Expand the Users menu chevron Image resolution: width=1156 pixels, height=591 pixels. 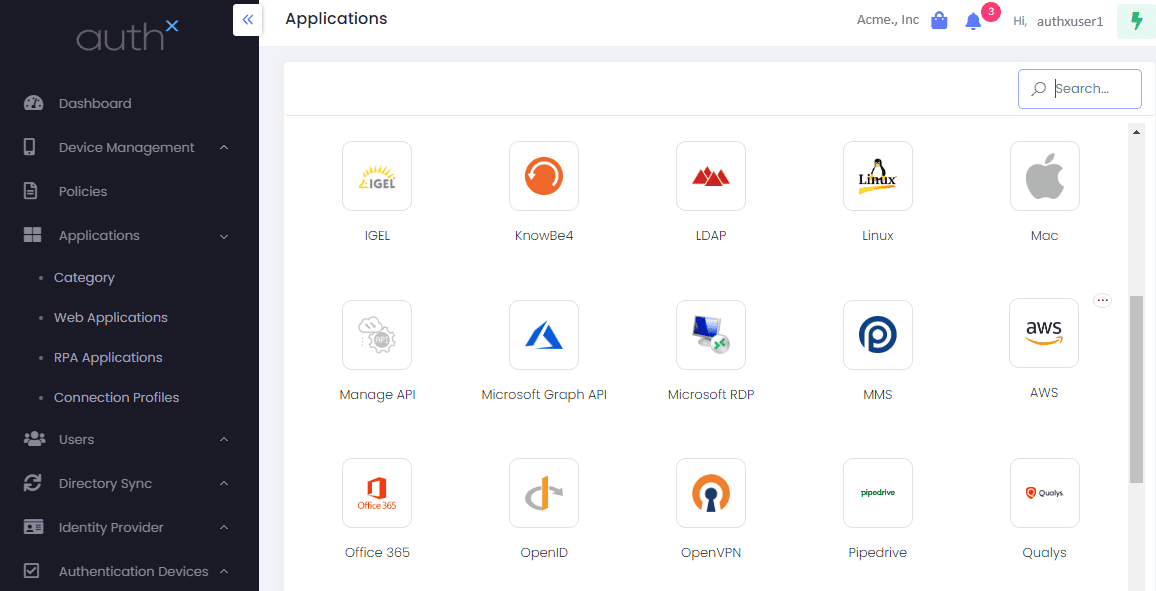(x=224, y=440)
